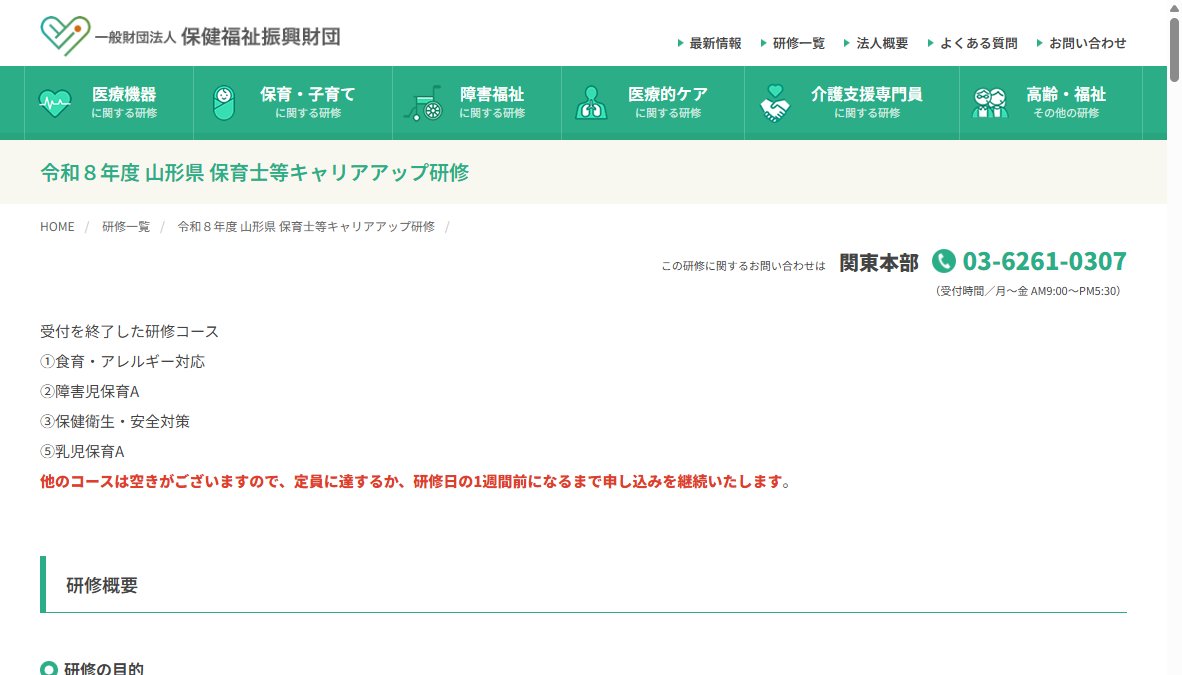
Task: Click the scrollbar up arrow
Action: tap(1174, 8)
